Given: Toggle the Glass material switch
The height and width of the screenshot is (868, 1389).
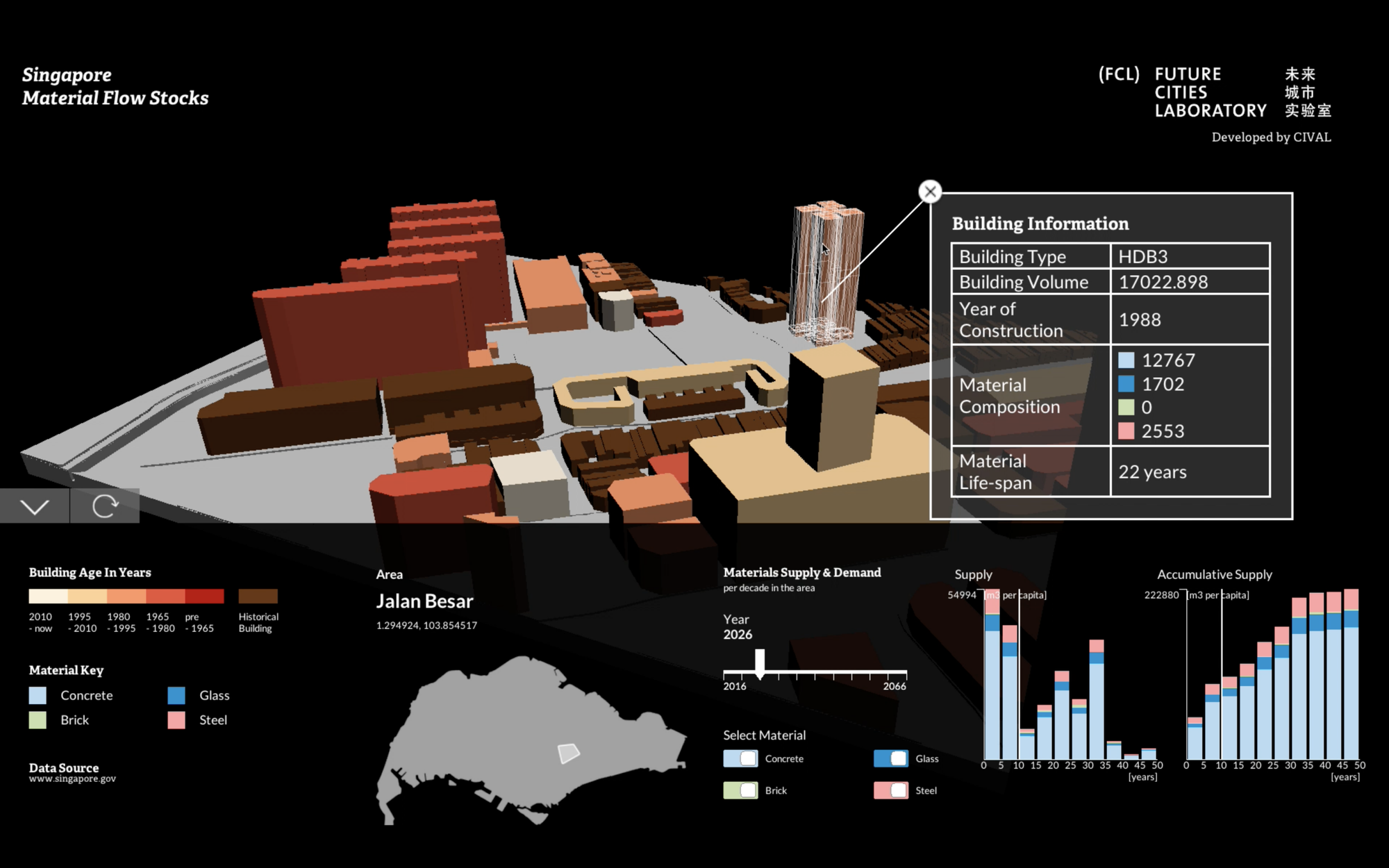Looking at the screenshot, I should [890, 758].
